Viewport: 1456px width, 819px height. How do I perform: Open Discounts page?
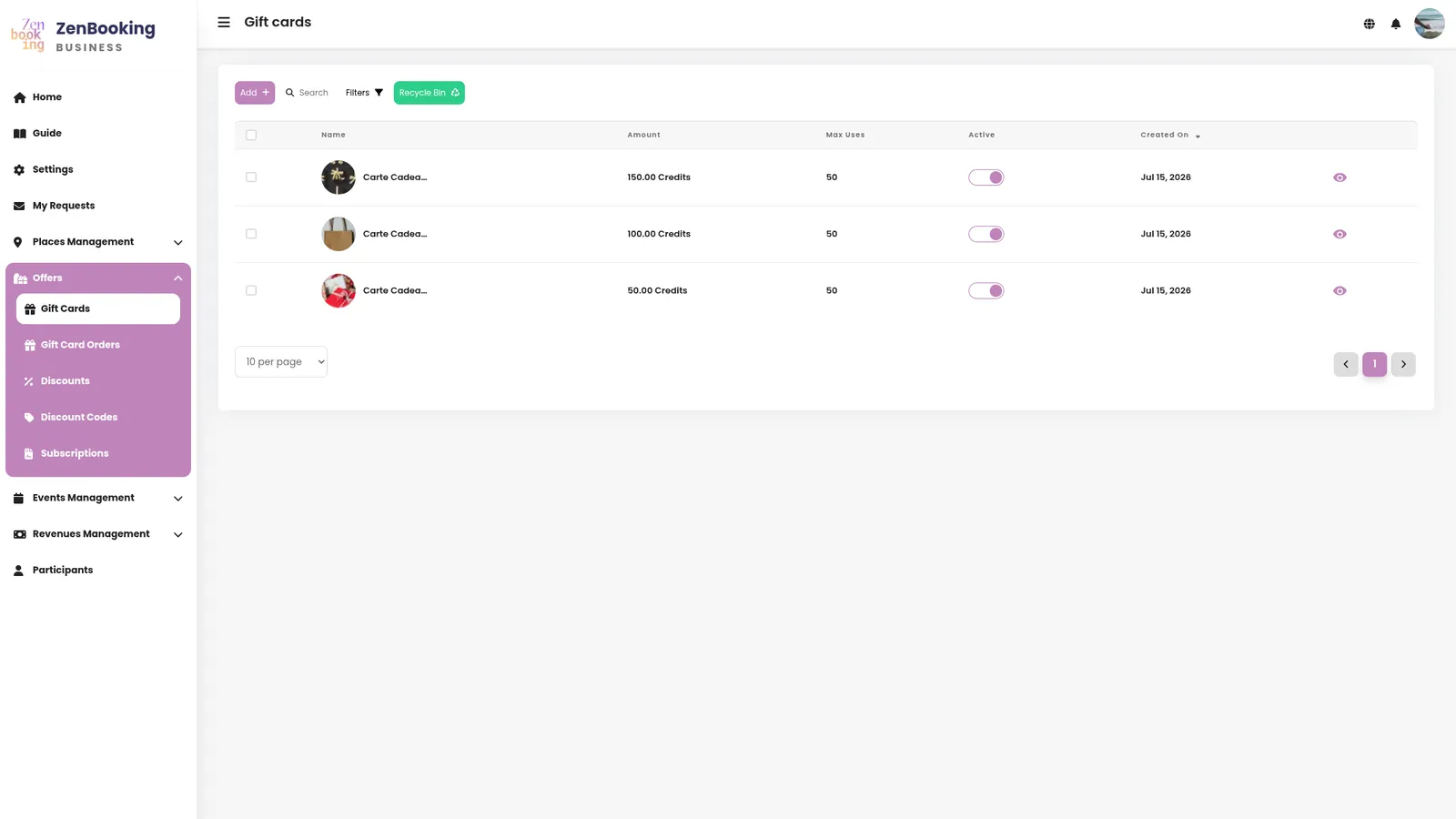(98, 381)
